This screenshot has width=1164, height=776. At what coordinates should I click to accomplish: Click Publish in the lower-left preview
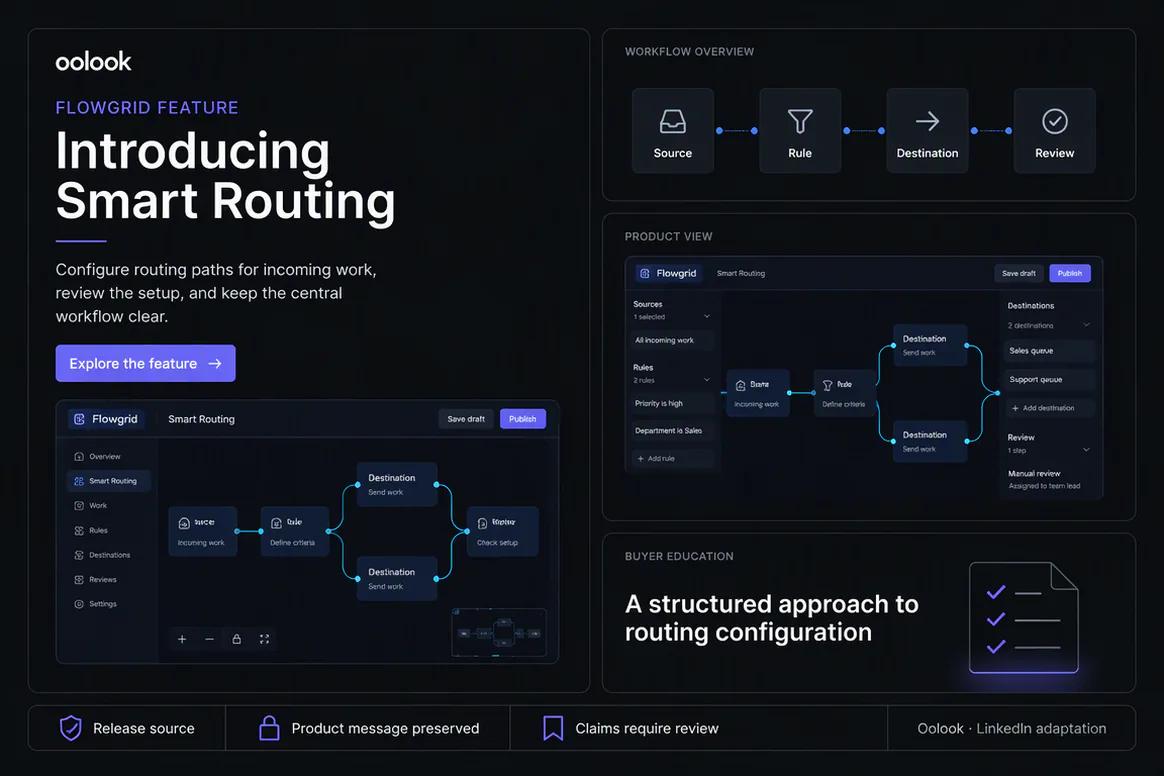click(523, 419)
